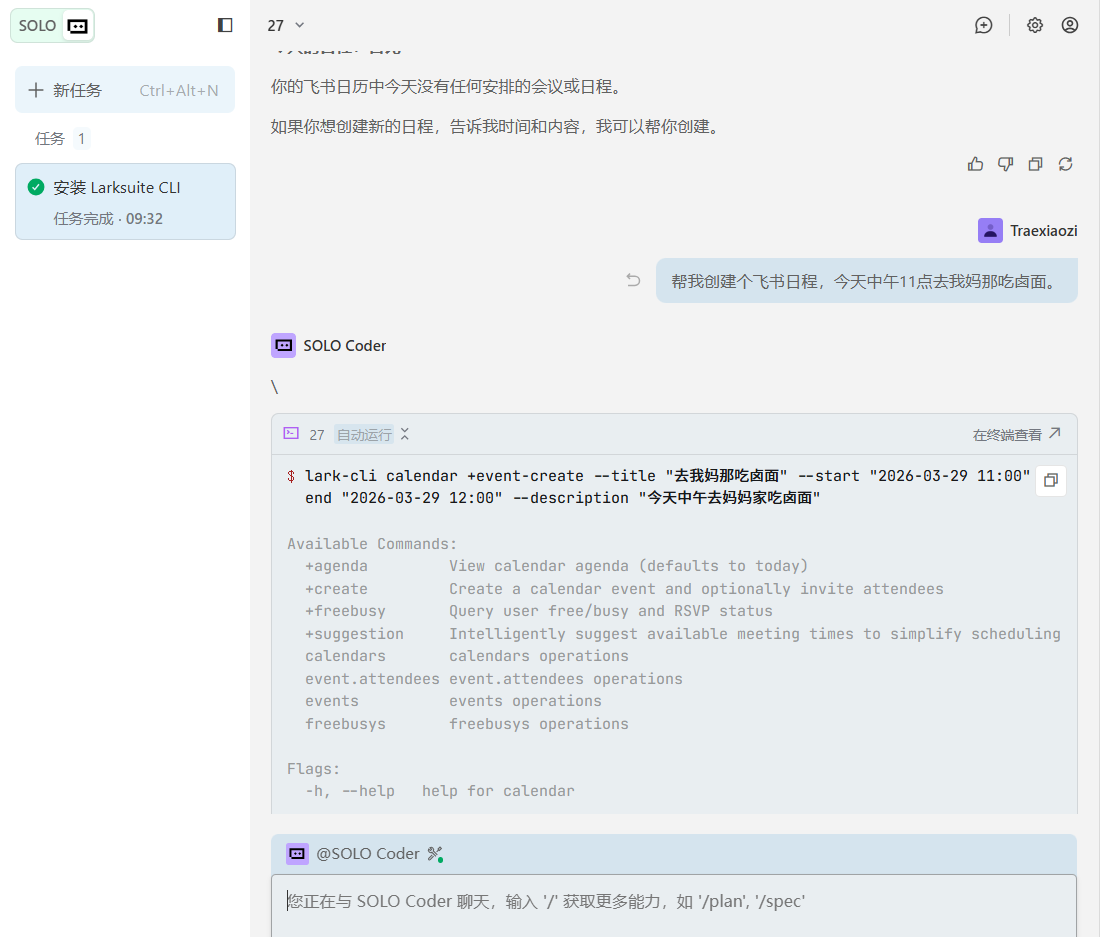Image resolution: width=1100 pixels, height=937 pixels.
Task: Like the response with thumbs up
Action: click(976, 164)
